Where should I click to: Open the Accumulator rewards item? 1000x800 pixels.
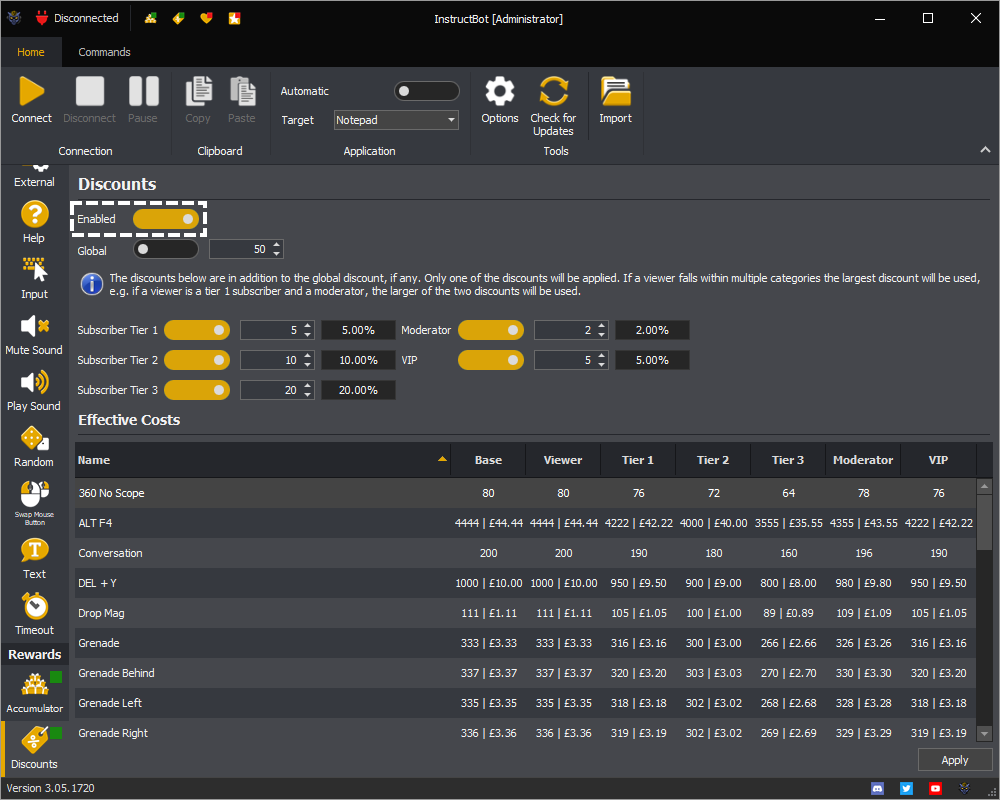click(x=34, y=692)
